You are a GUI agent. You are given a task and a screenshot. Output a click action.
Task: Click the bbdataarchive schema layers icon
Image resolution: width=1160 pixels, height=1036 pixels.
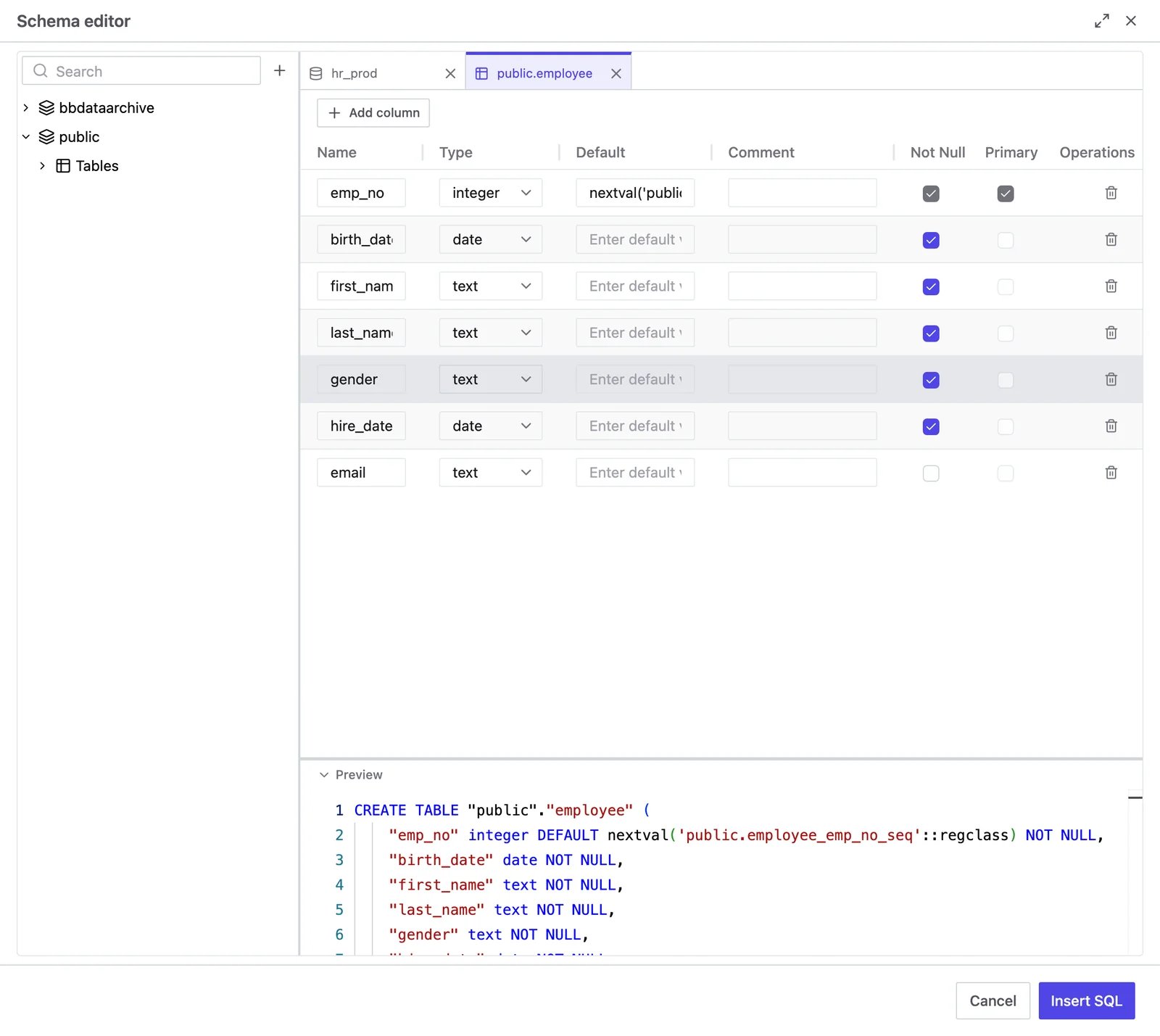(x=46, y=108)
